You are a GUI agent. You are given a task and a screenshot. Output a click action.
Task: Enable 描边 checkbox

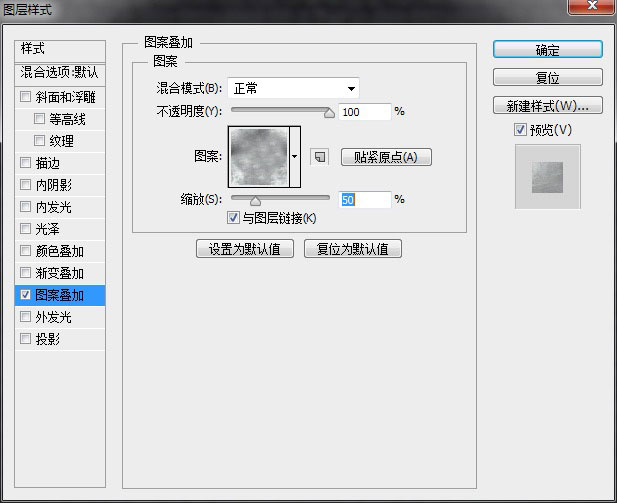(x=26, y=163)
